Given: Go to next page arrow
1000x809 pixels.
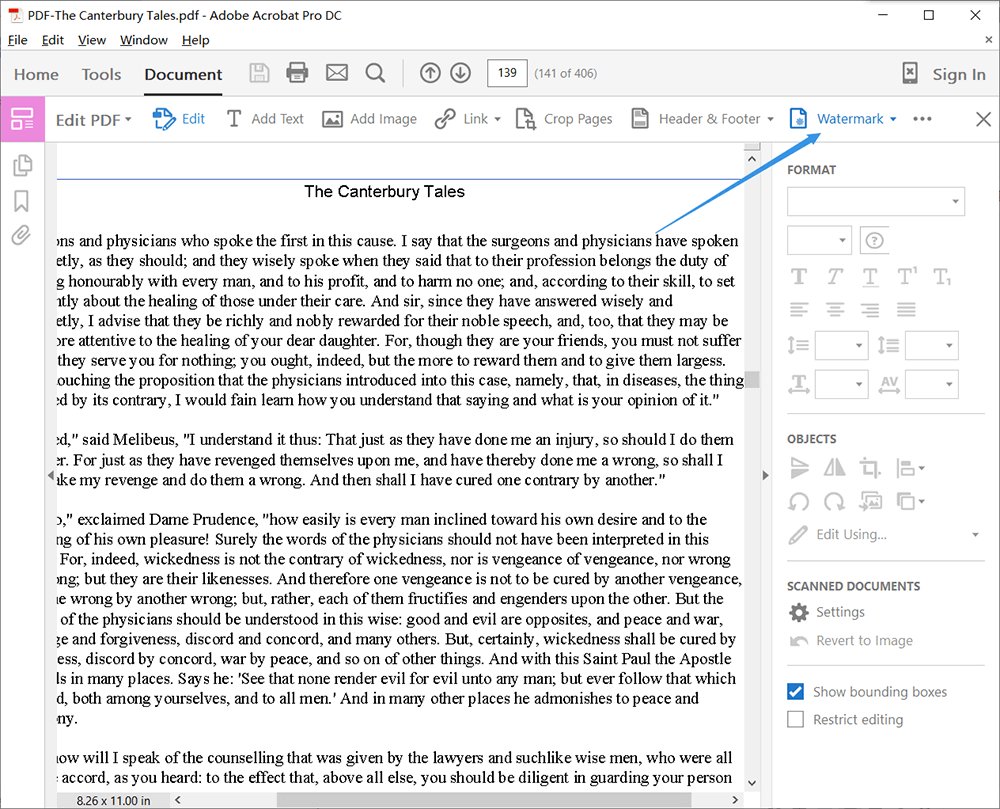Looking at the screenshot, I should click(460, 73).
